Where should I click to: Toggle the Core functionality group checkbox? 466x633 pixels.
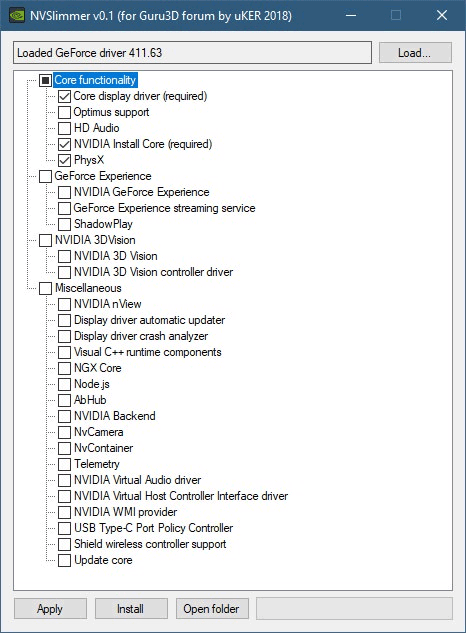point(45,80)
